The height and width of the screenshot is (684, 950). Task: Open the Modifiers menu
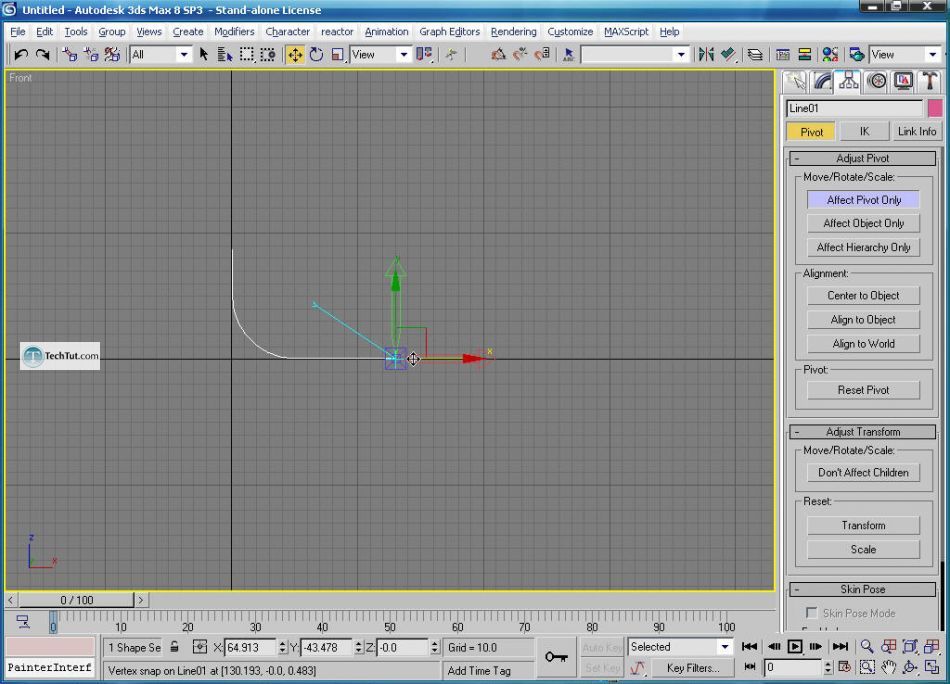coord(234,32)
